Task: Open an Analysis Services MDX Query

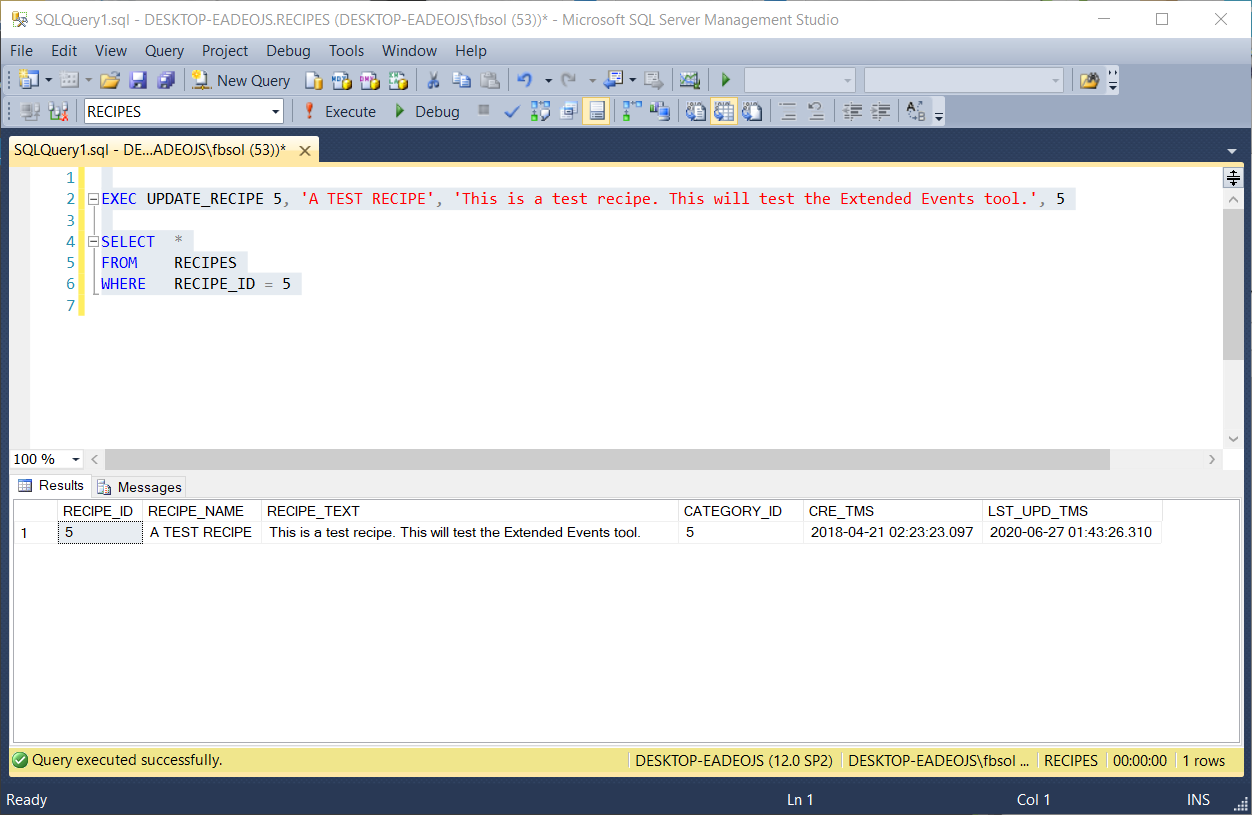Action: click(x=341, y=80)
